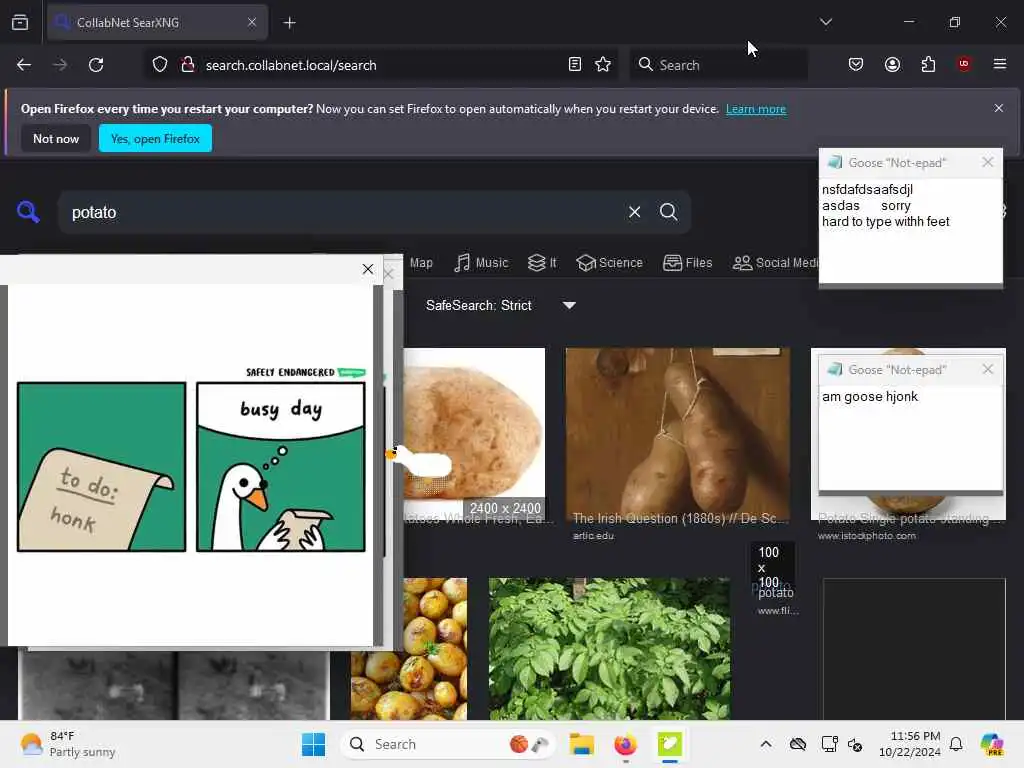Toggle reader view for the page

coord(575,65)
